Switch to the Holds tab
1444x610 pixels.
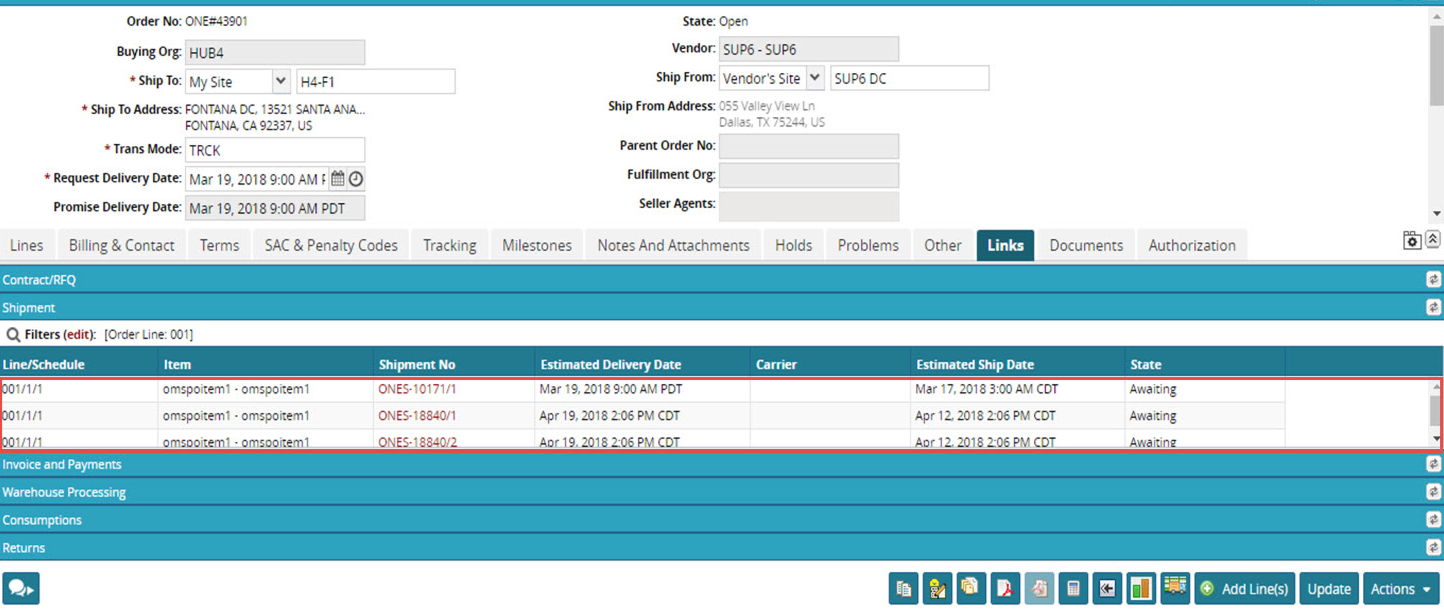pyautogui.click(x=793, y=245)
